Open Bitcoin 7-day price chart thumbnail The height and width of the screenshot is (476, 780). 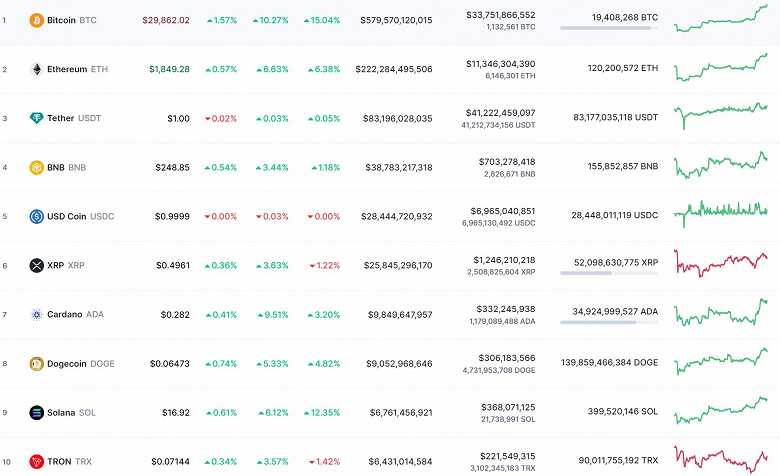[720, 18]
